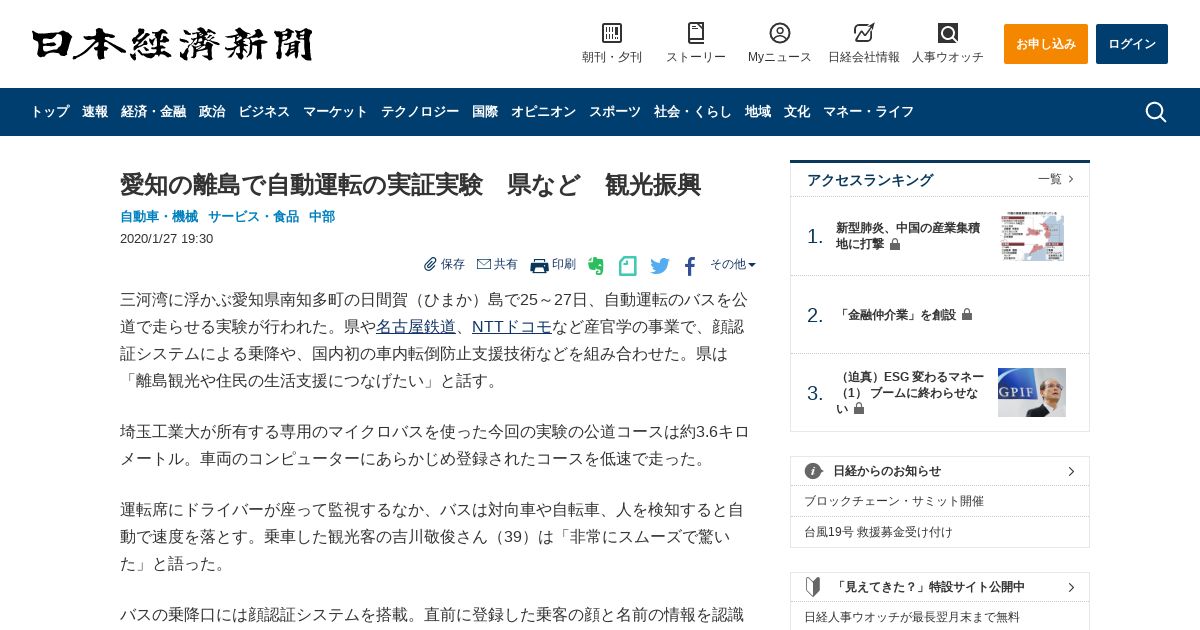Open the 人事ウオッチ icon
The width and height of the screenshot is (1200, 630).
[x=948, y=33]
